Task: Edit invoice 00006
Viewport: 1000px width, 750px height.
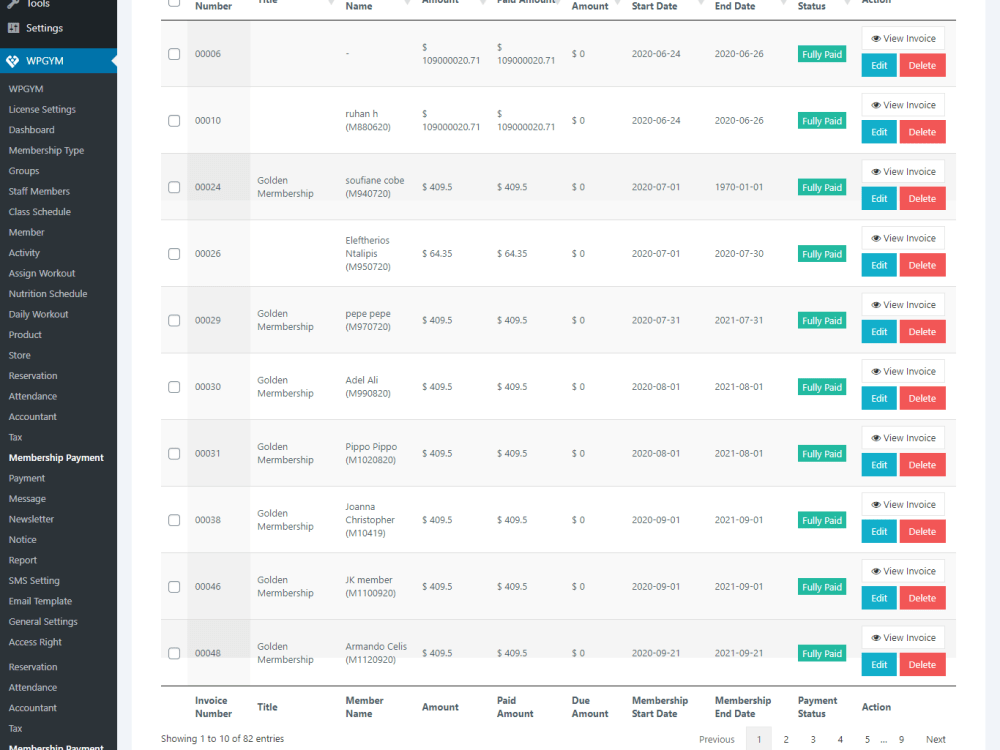Action: point(879,65)
